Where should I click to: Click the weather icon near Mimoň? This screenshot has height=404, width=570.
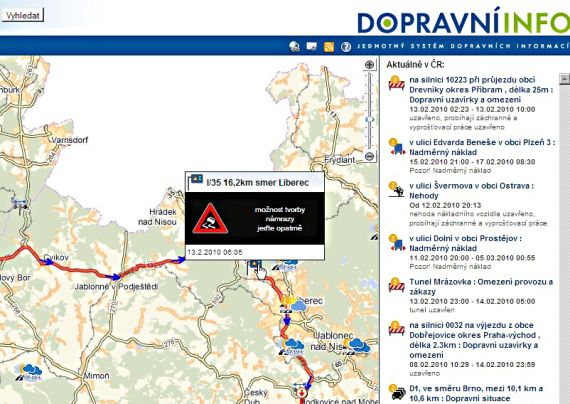click(29, 372)
